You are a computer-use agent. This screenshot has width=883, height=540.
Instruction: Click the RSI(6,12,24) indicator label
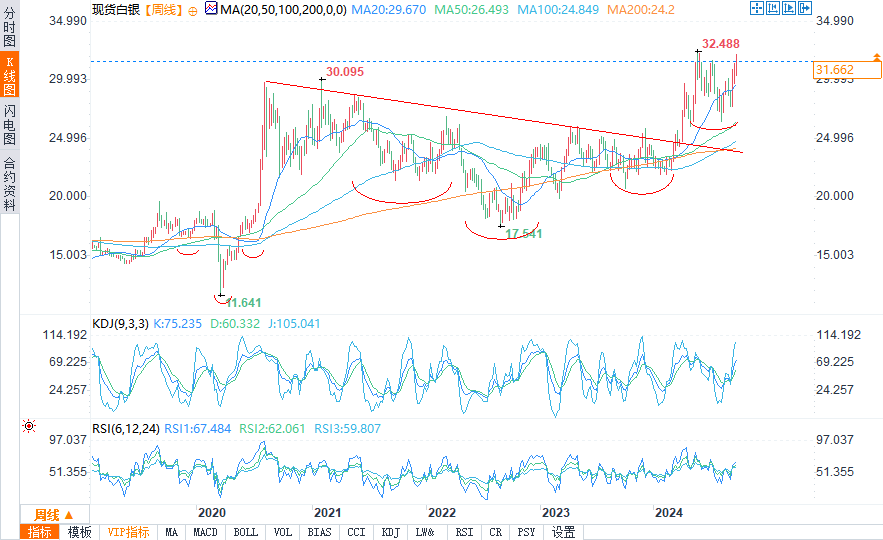point(126,429)
